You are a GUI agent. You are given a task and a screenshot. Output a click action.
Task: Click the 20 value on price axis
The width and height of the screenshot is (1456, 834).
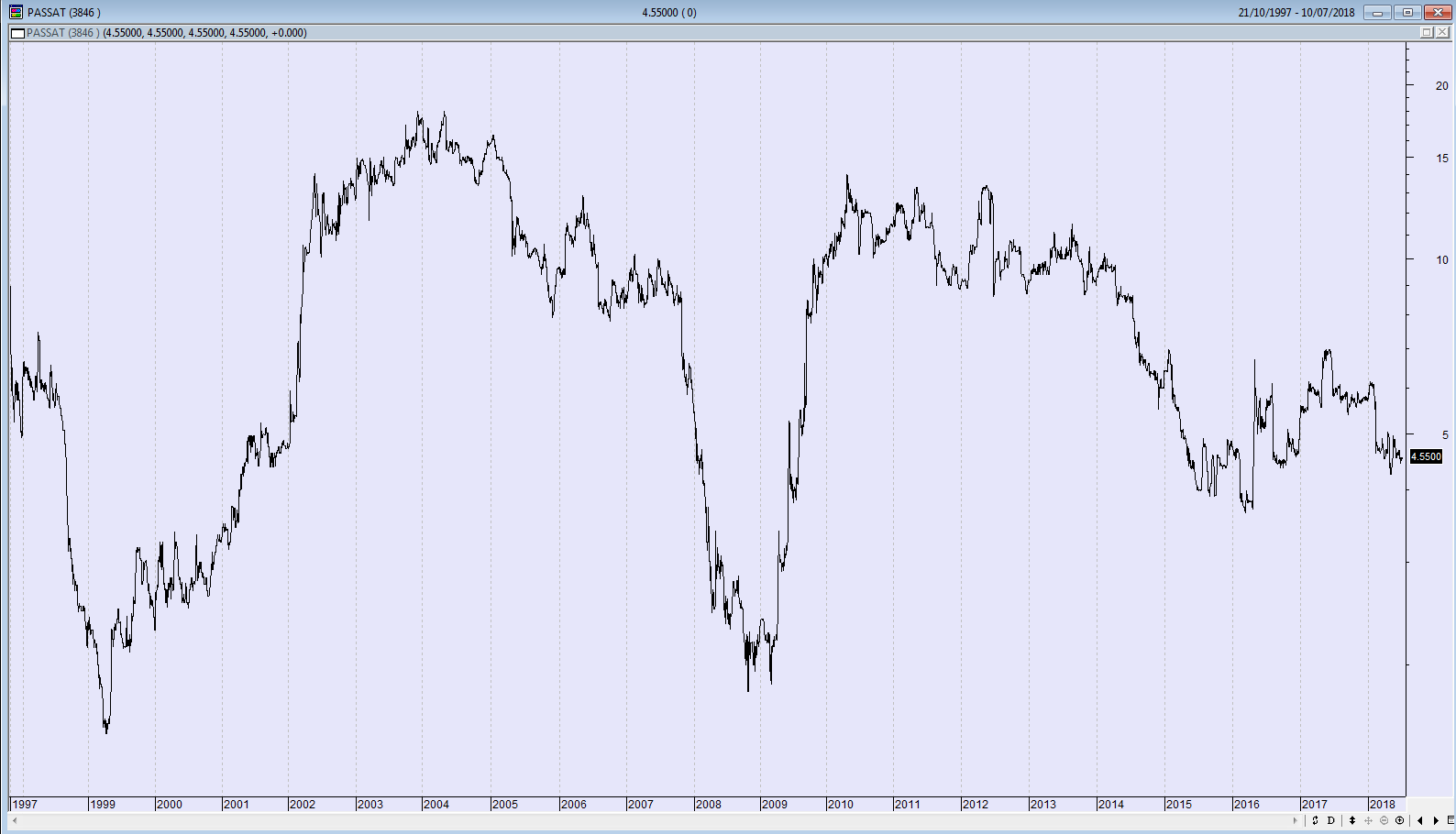(1441, 85)
